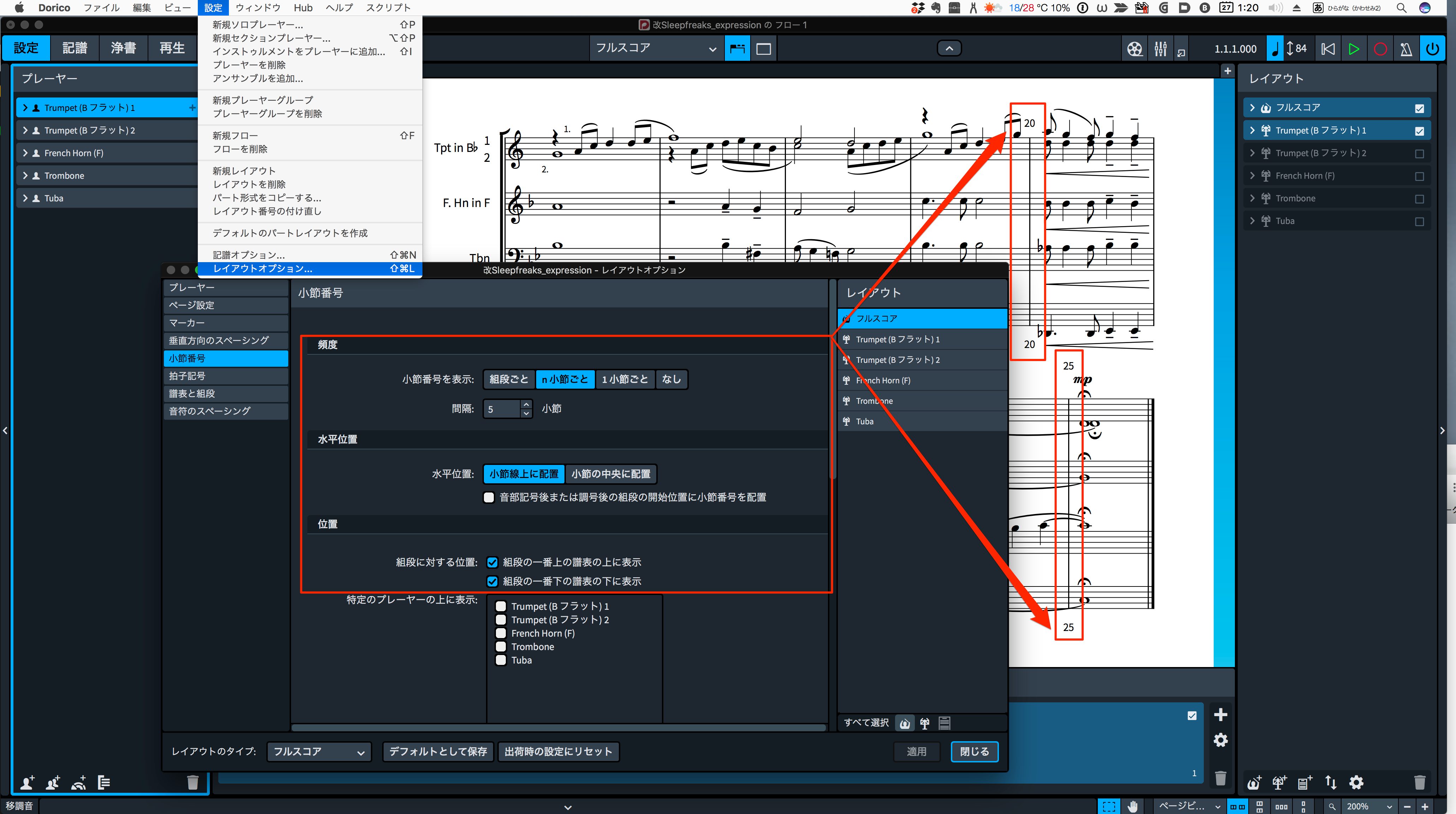Image resolution: width=1456 pixels, height=814 pixels.
Task: Check Trumpet (B フラット) 1 in show above players
Action: tap(501, 606)
